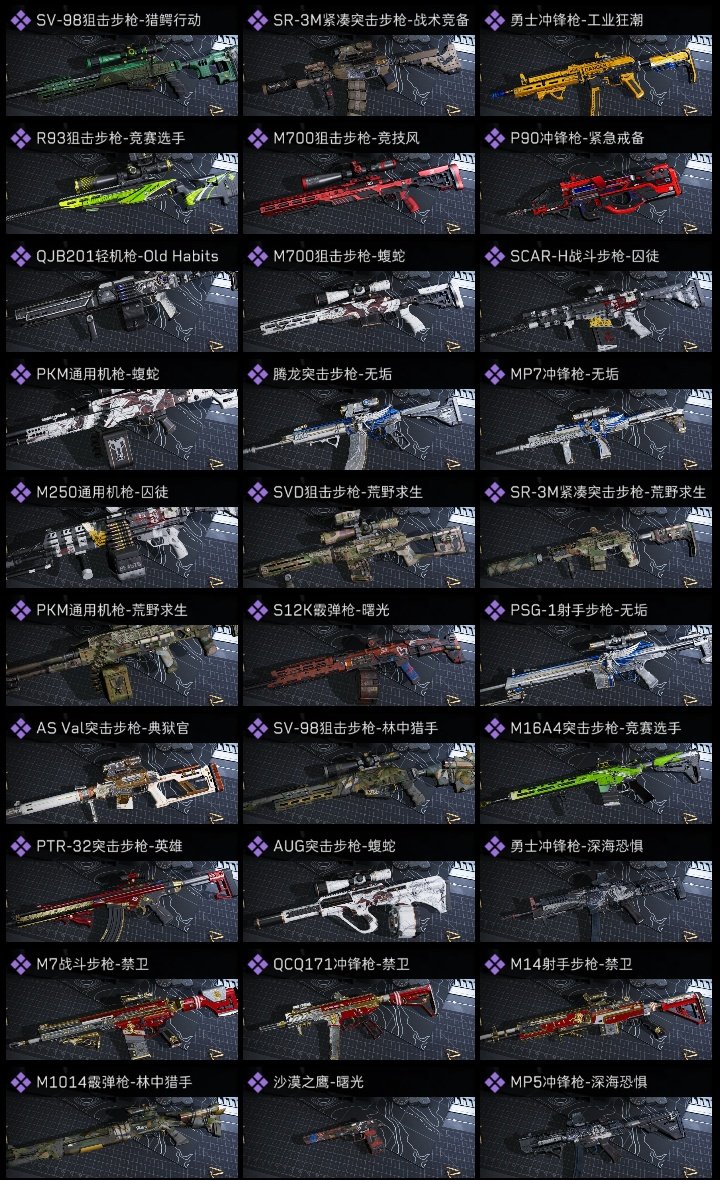Screen dimensions: 720x1180
Task: Open the M16A4突击步枪-竞赛选手 green rifle thumbnail
Action: click(596, 783)
